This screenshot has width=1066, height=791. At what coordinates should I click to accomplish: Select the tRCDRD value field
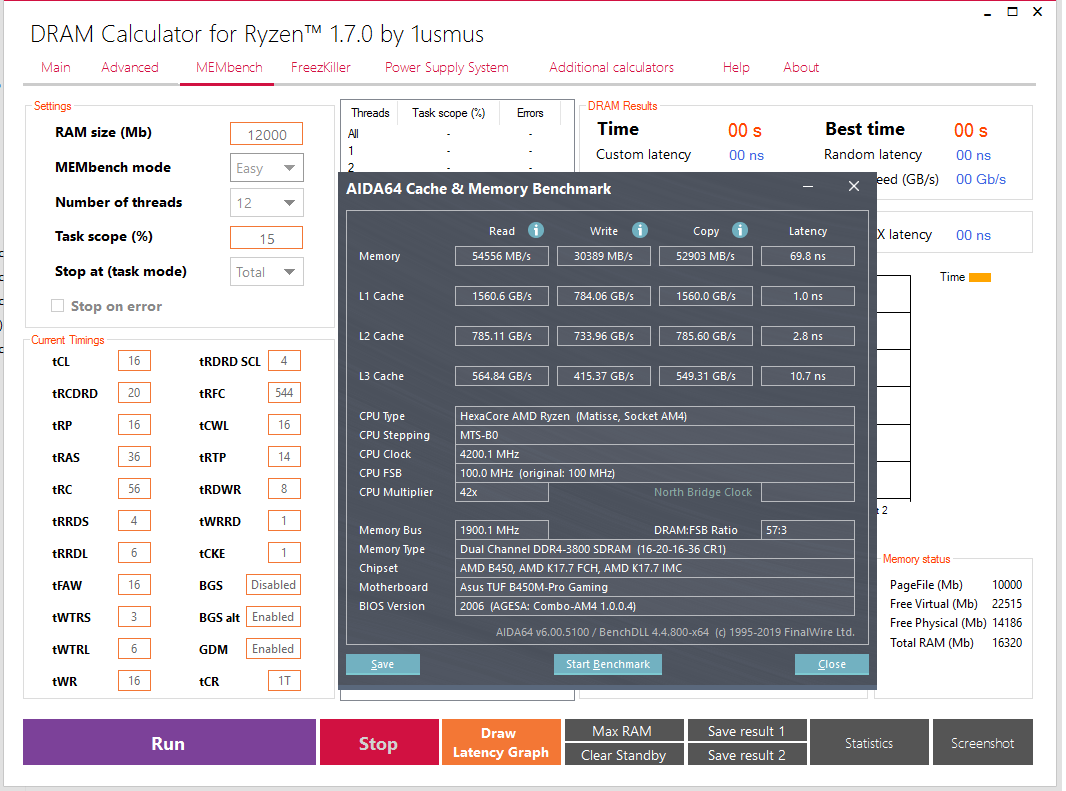[134, 392]
